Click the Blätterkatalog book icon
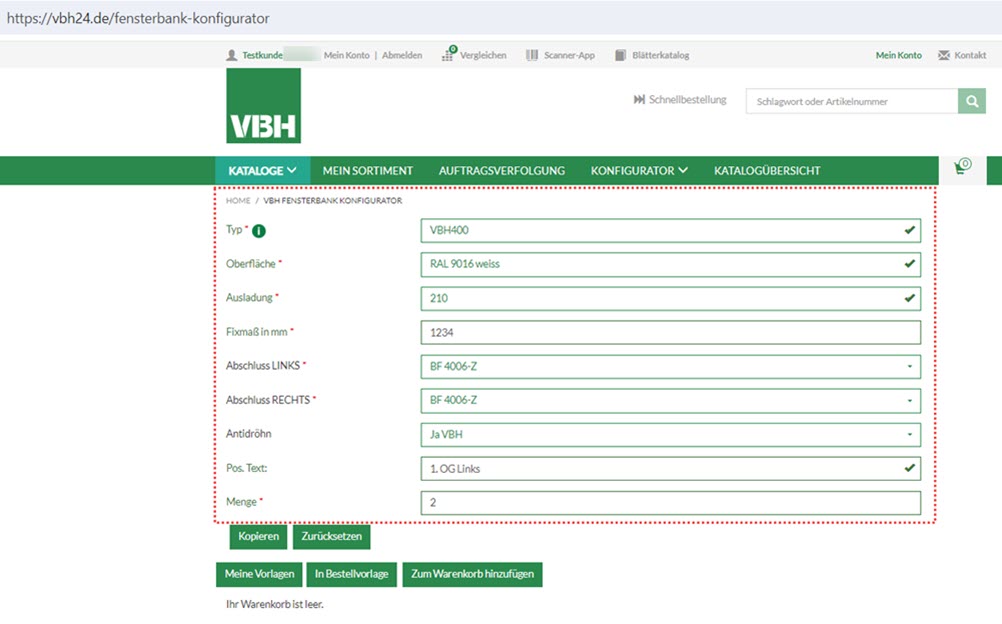 [x=620, y=56]
